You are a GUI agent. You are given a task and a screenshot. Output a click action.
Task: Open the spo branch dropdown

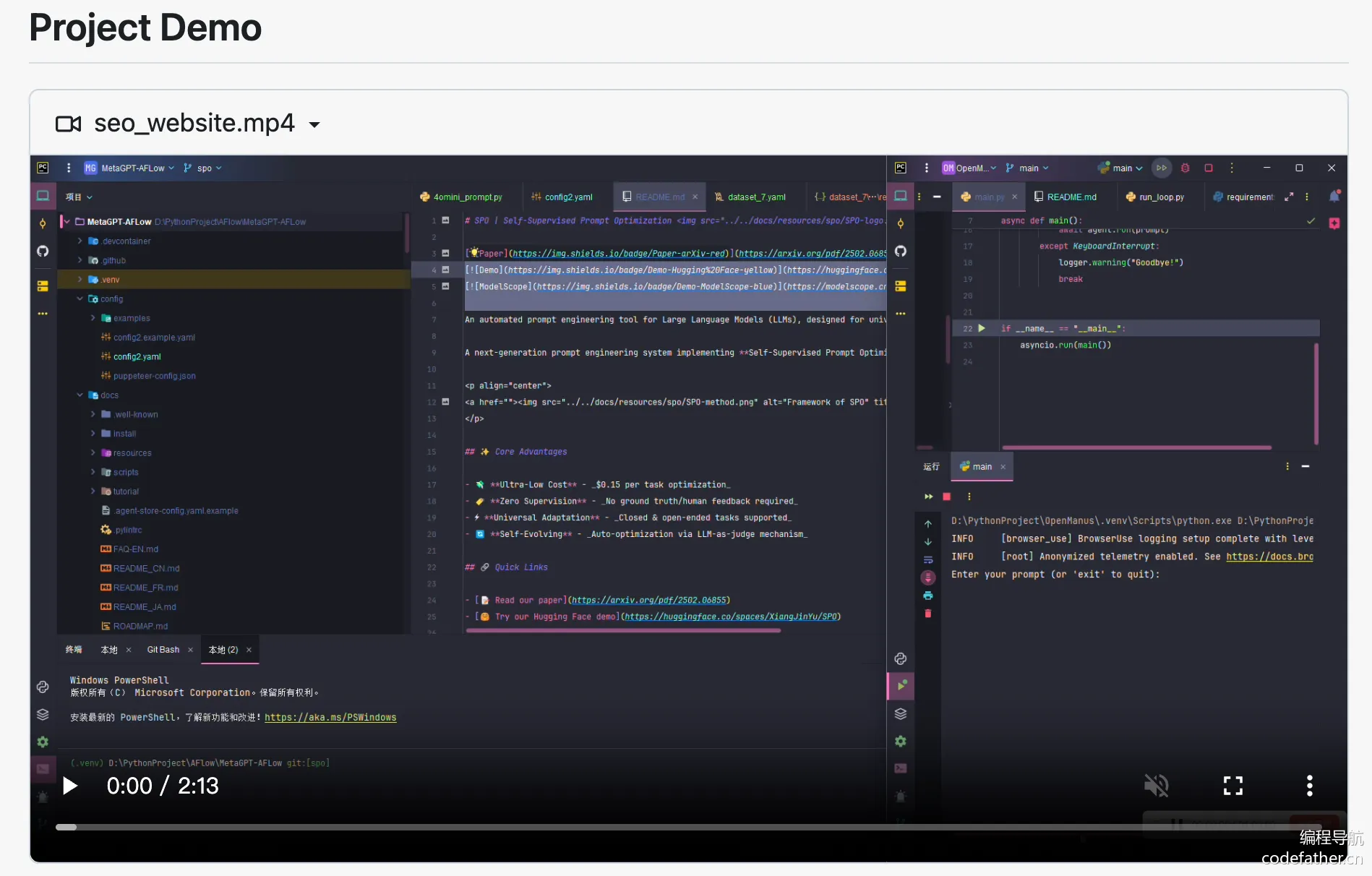coord(202,168)
